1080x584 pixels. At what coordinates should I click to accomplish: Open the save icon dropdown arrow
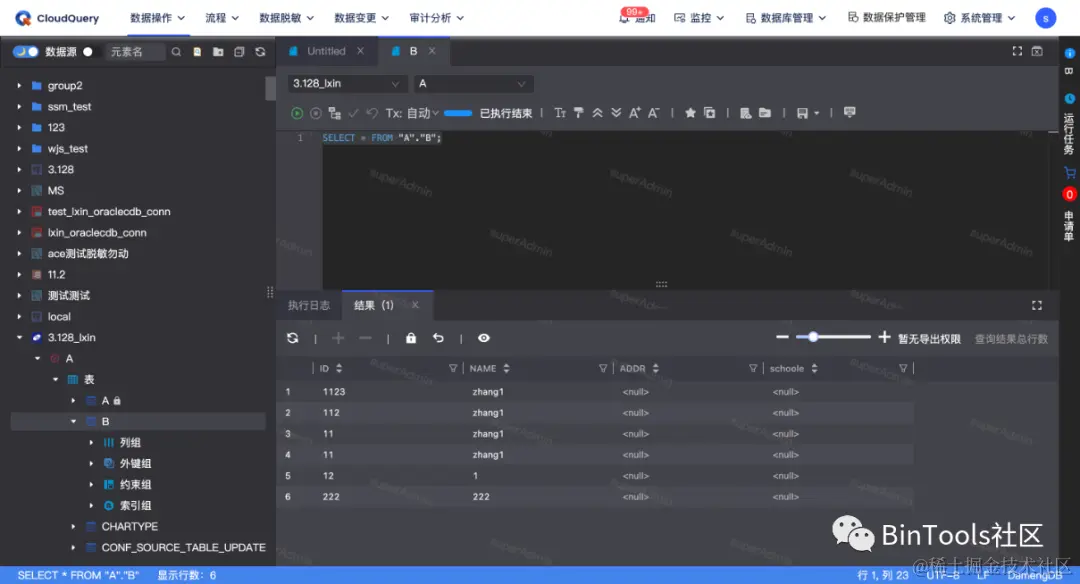[817, 114]
